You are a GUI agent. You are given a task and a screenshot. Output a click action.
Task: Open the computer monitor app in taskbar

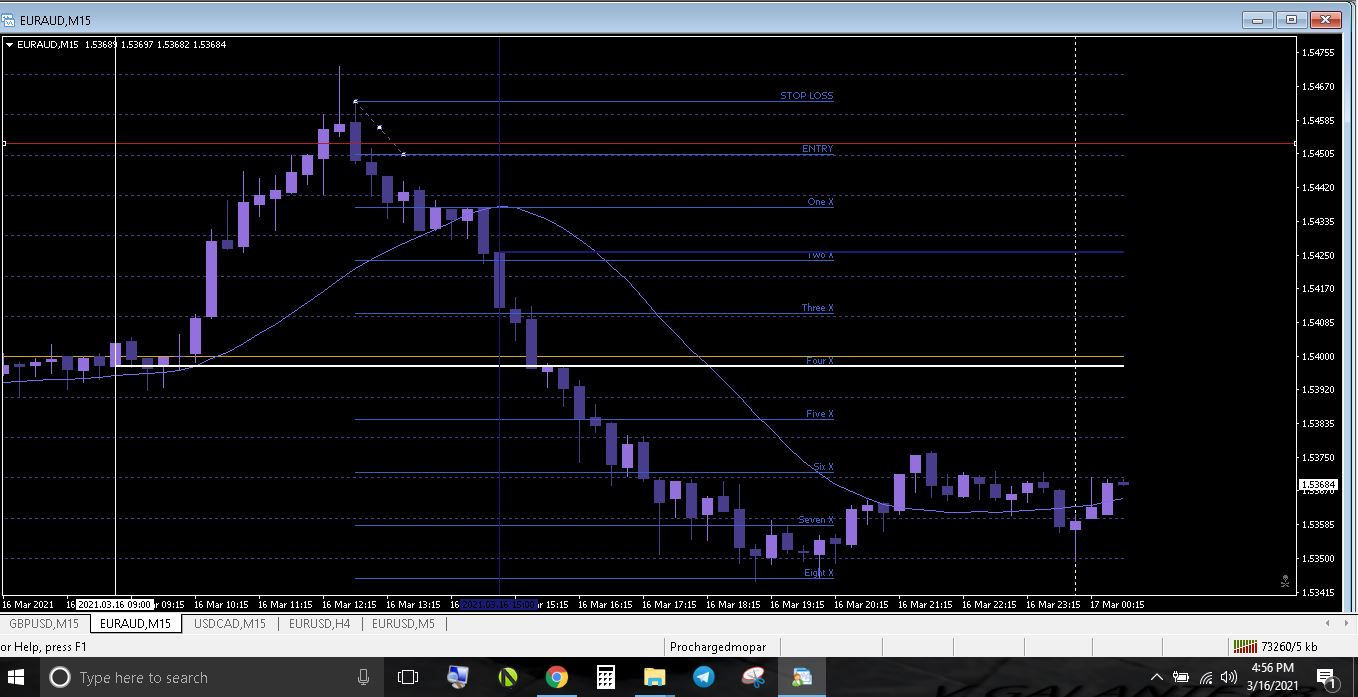click(x=458, y=677)
